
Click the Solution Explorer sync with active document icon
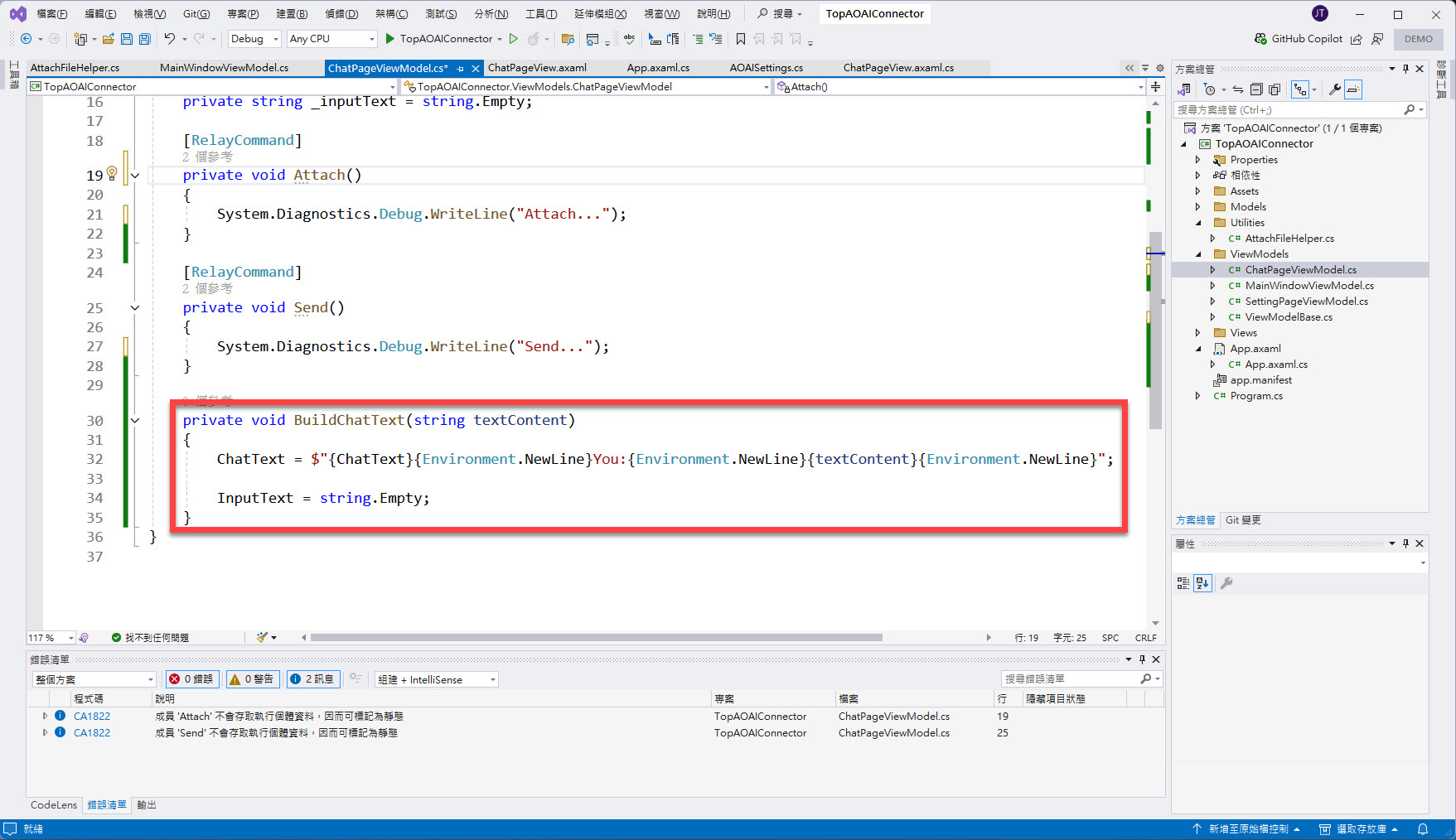point(1237,89)
